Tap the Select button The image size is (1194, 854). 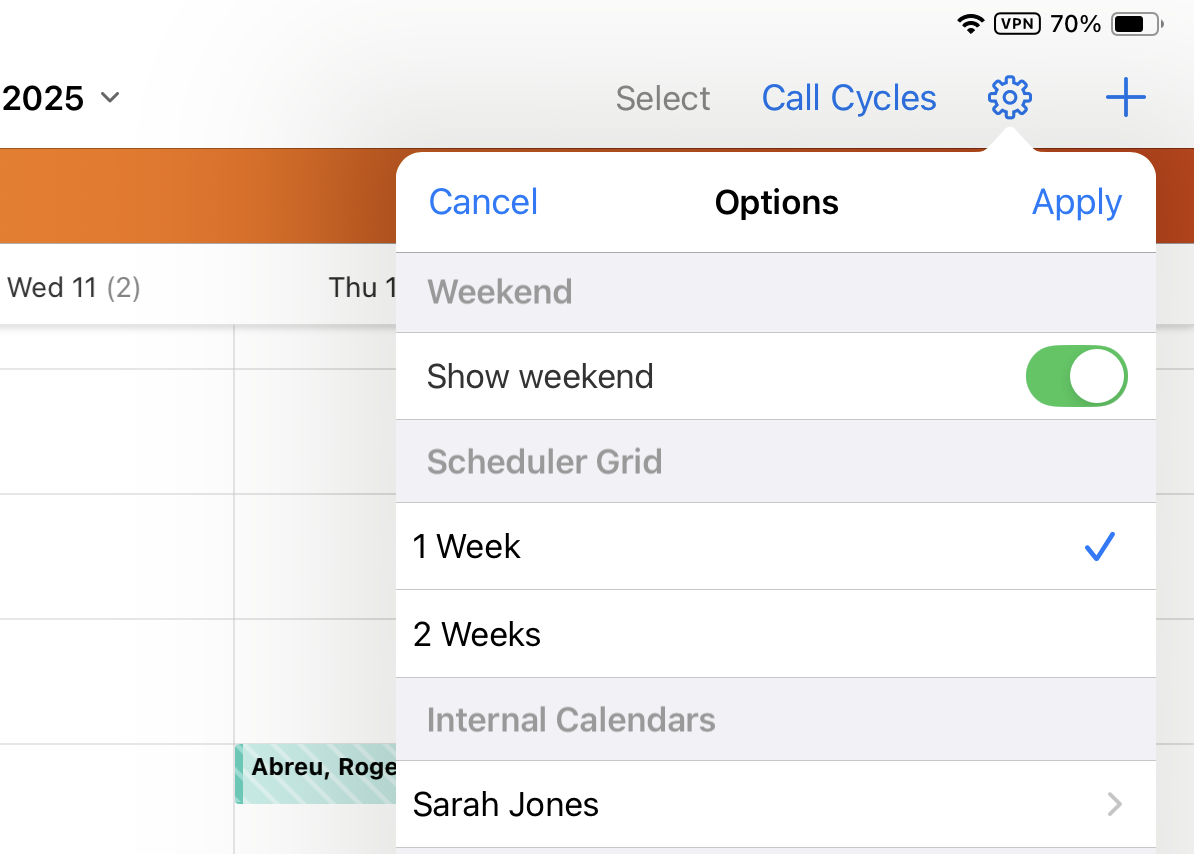[x=663, y=98]
